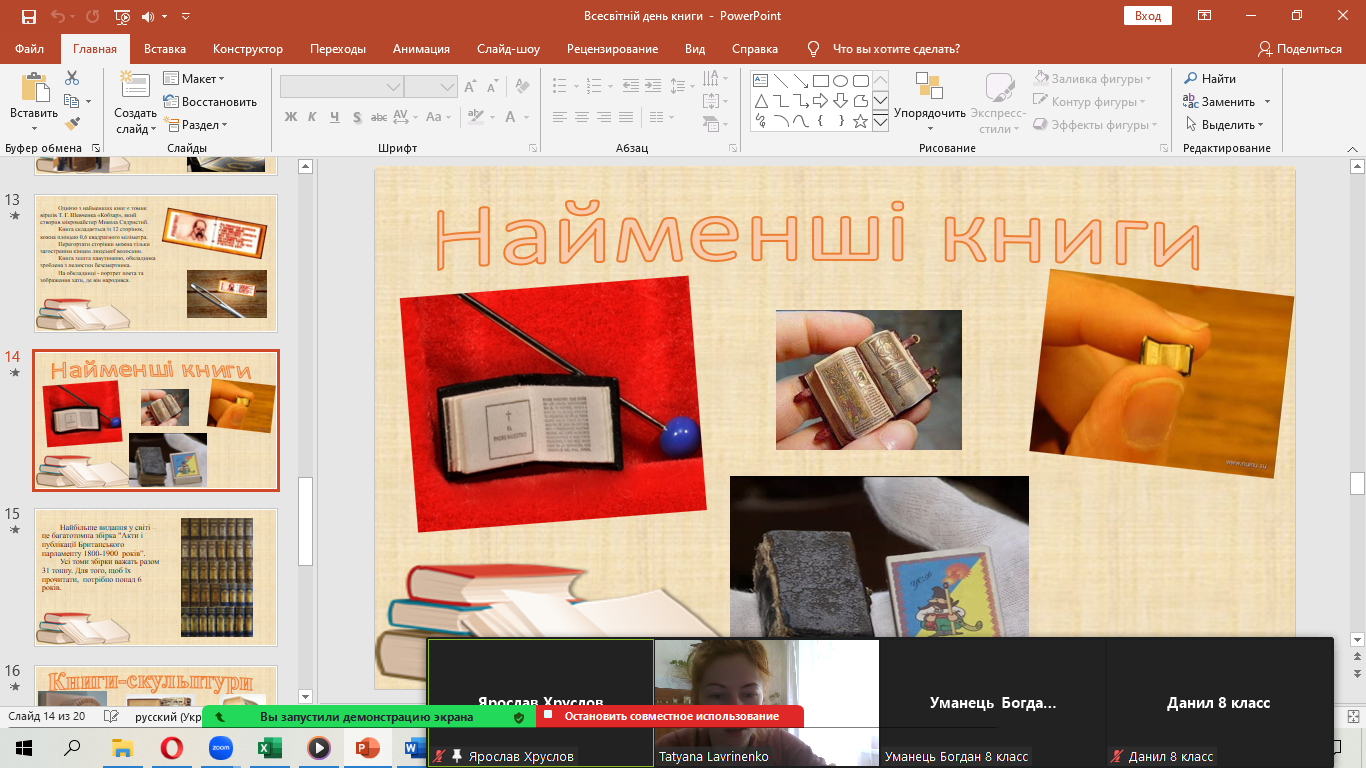Click the Cut scissors icon

coord(72,78)
